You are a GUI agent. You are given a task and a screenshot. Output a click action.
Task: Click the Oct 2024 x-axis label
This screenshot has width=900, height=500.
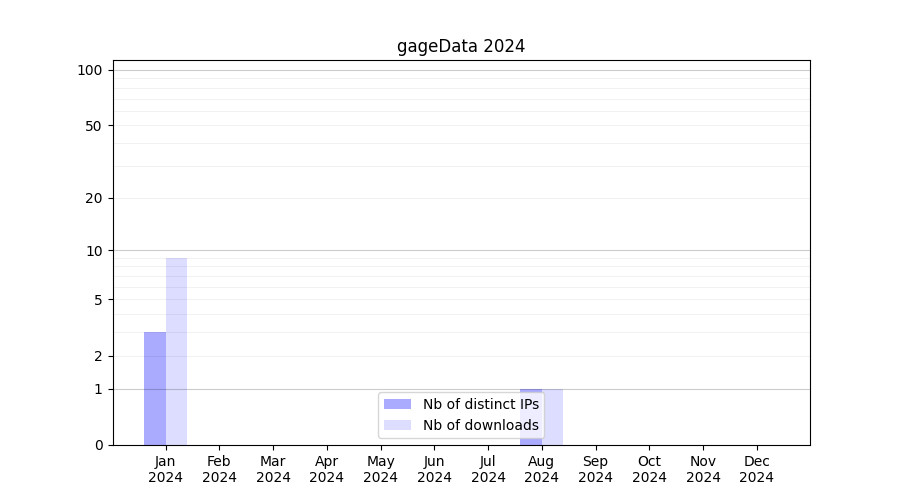649,469
